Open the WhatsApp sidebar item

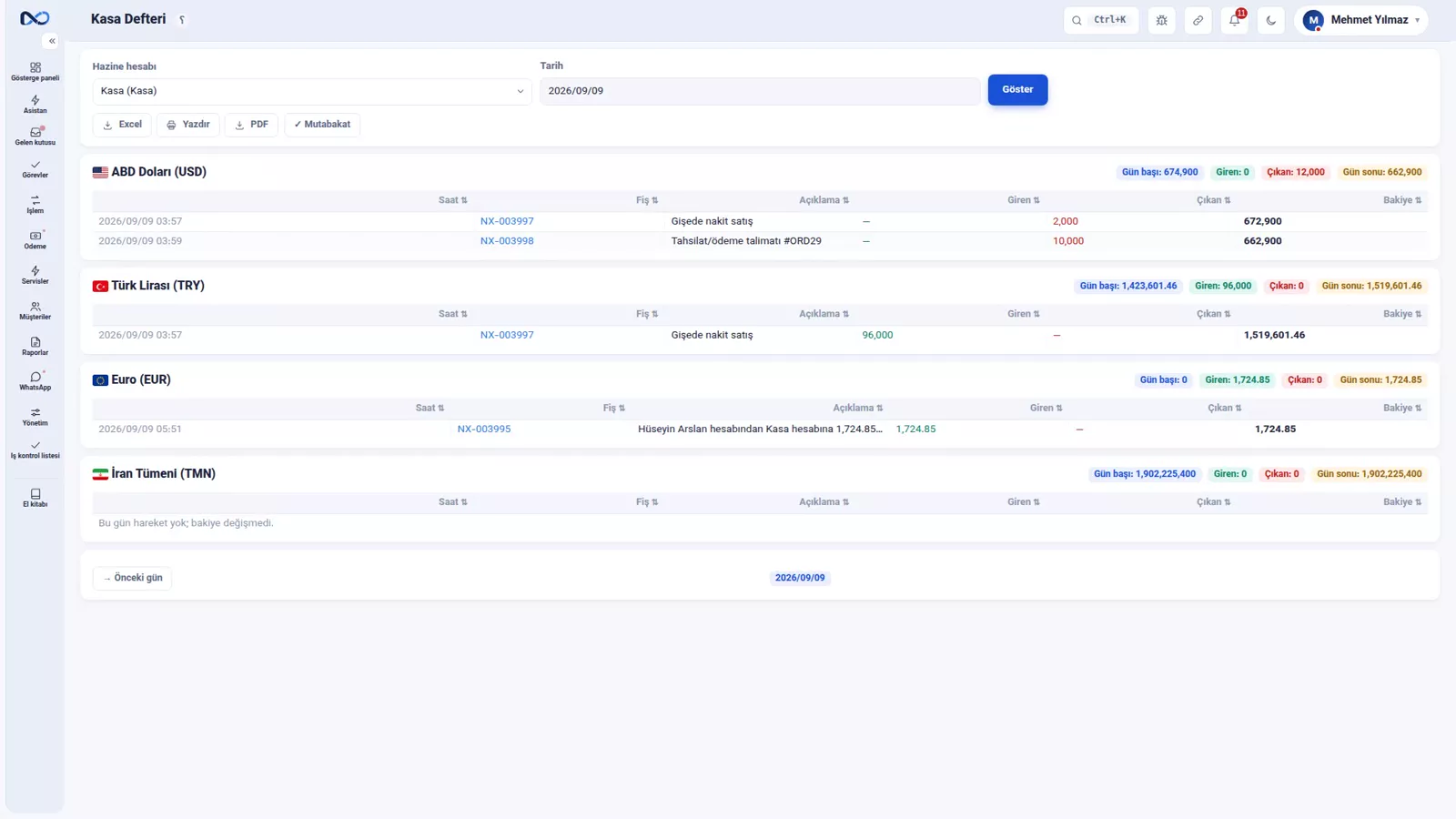click(x=35, y=381)
